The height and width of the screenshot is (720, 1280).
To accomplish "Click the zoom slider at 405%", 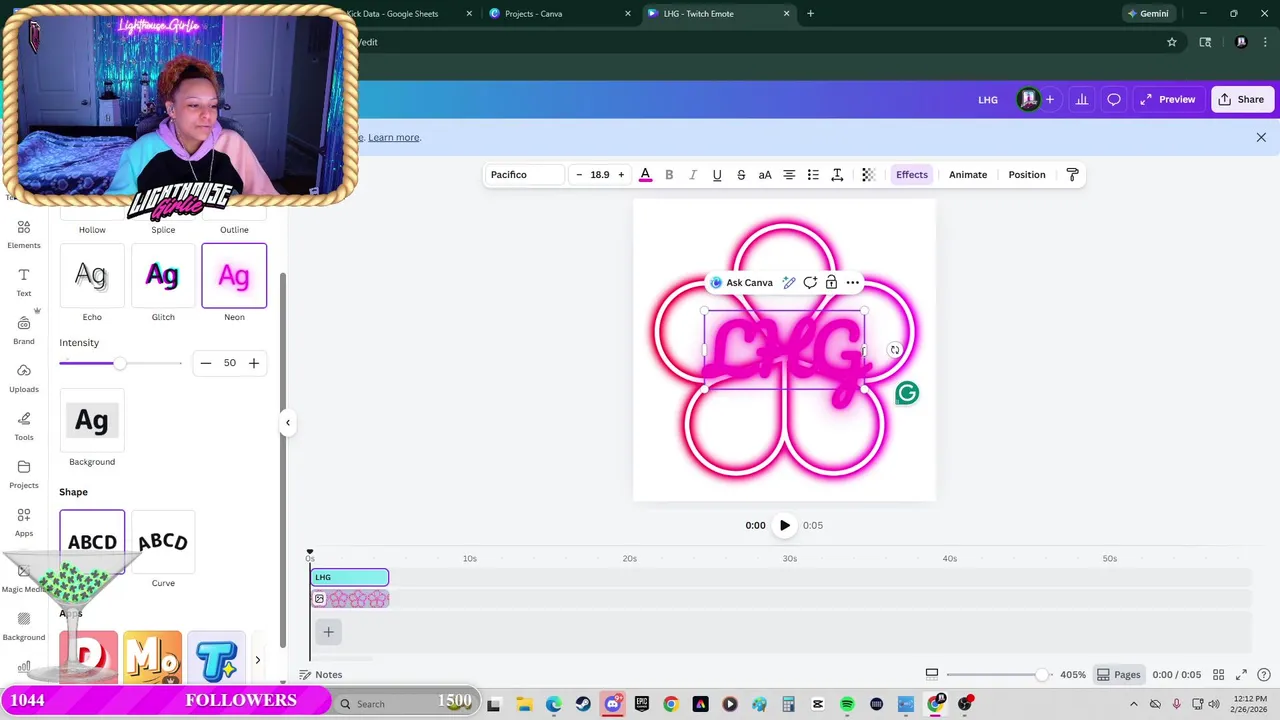I will point(1043,675).
